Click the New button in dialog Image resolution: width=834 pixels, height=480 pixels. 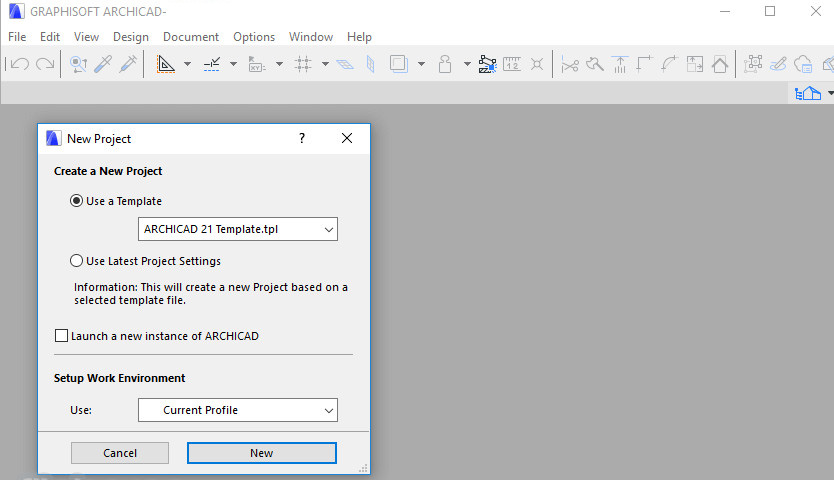point(262,453)
